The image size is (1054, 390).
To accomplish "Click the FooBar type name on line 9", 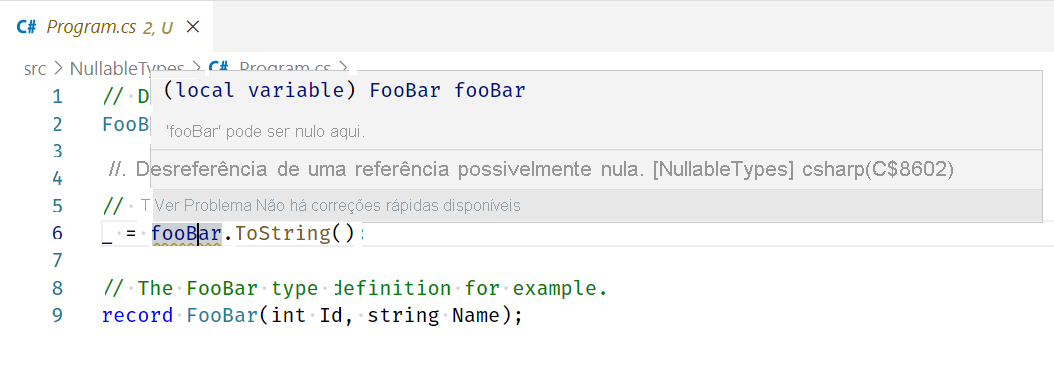I will click(222, 315).
